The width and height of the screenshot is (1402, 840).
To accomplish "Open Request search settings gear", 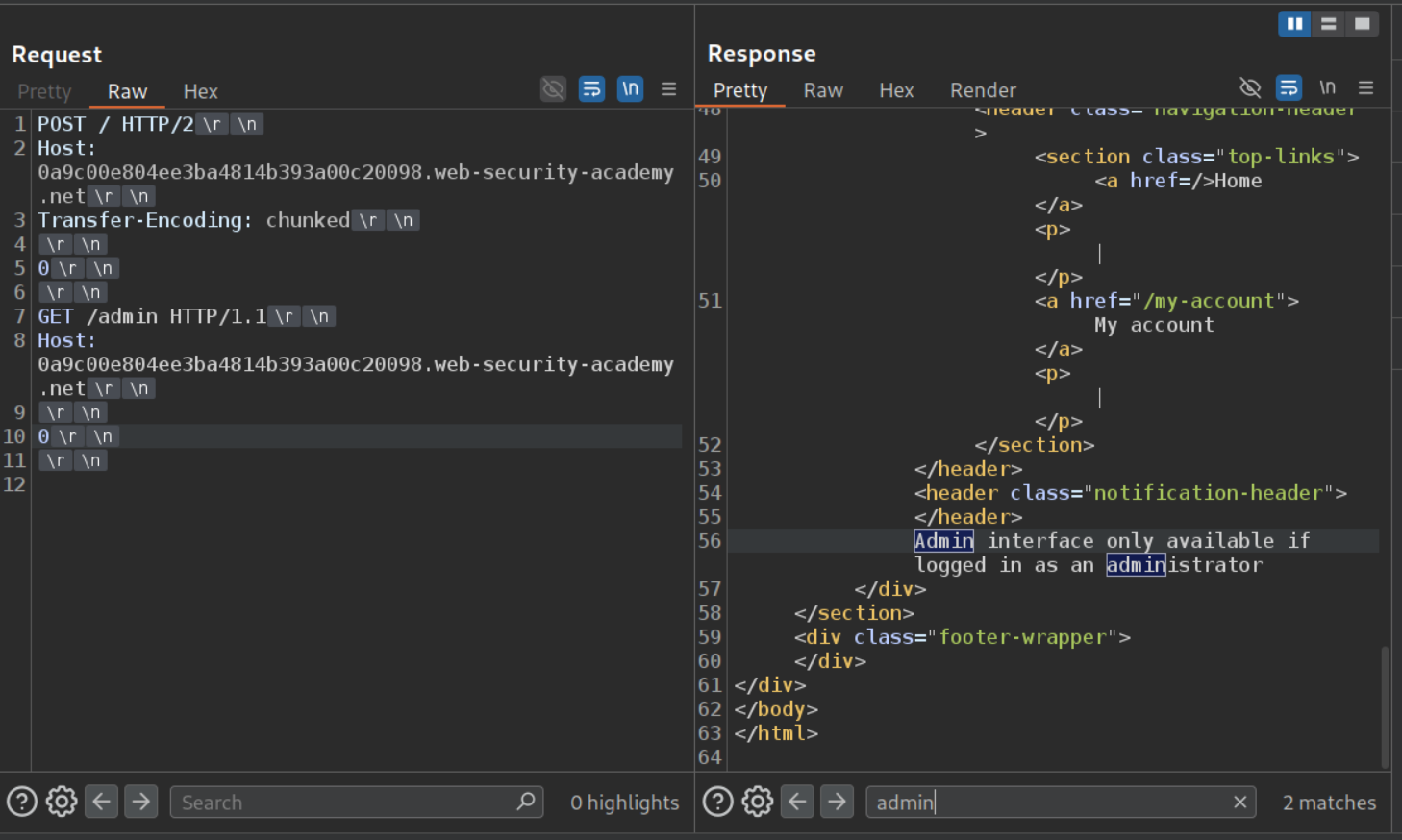I will 62,802.
